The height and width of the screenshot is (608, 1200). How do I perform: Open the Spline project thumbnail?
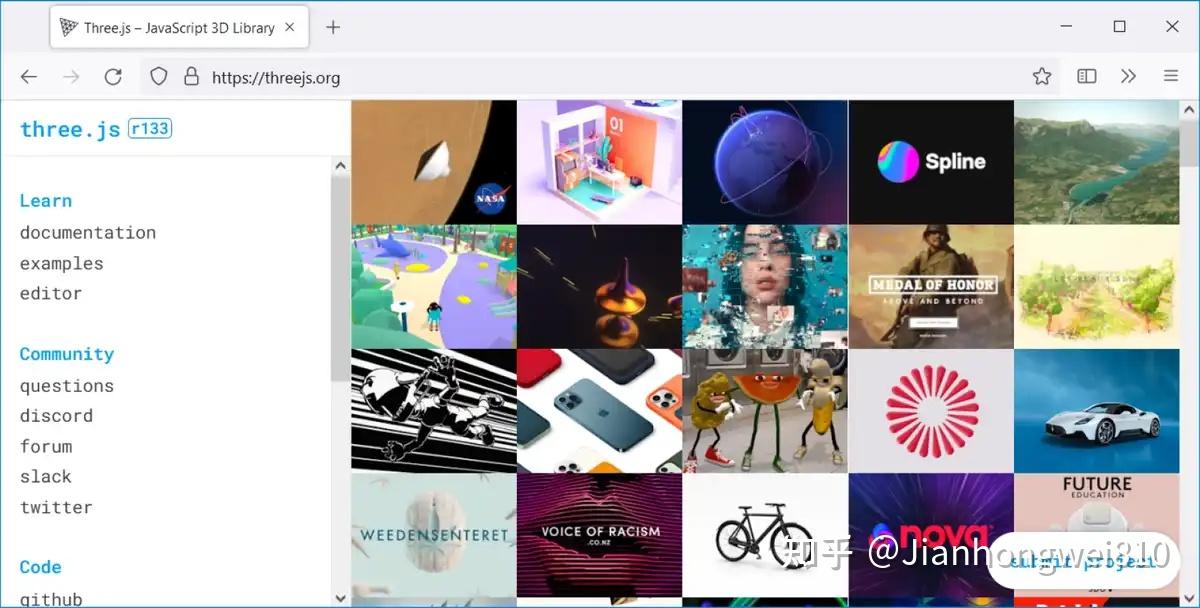(x=931, y=162)
